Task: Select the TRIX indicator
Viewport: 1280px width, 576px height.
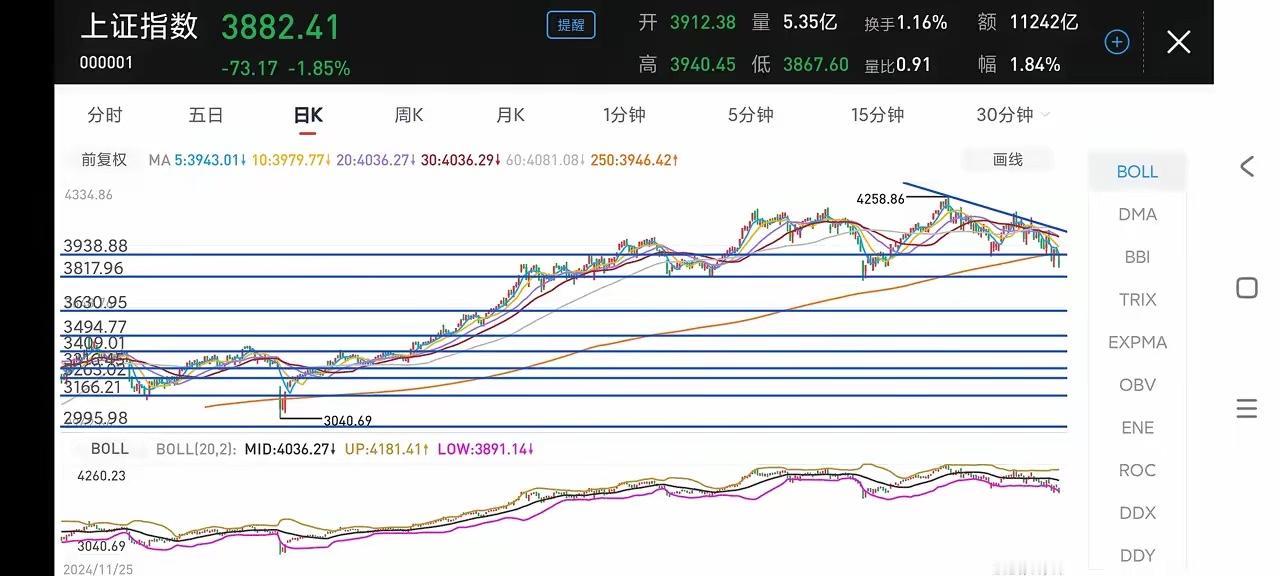Action: [x=1137, y=299]
